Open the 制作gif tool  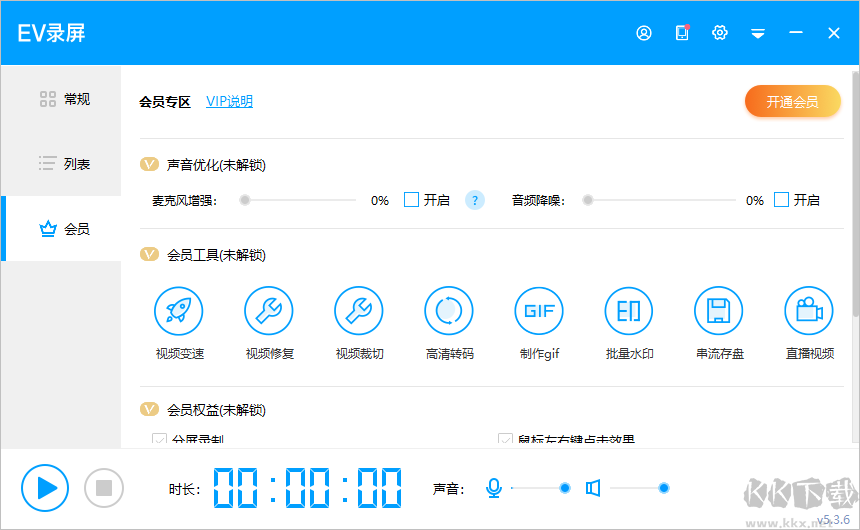(539, 311)
